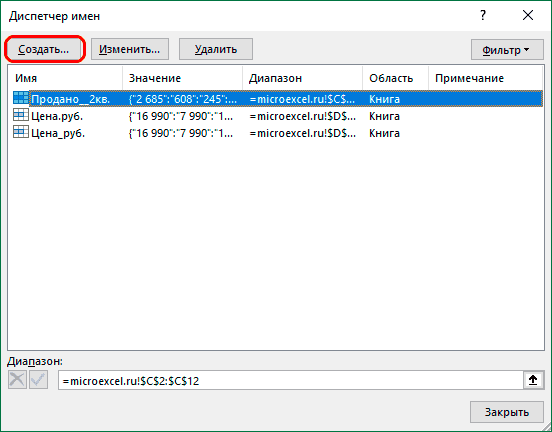Click the Цена_руб. range icon

[x=21, y=132]
